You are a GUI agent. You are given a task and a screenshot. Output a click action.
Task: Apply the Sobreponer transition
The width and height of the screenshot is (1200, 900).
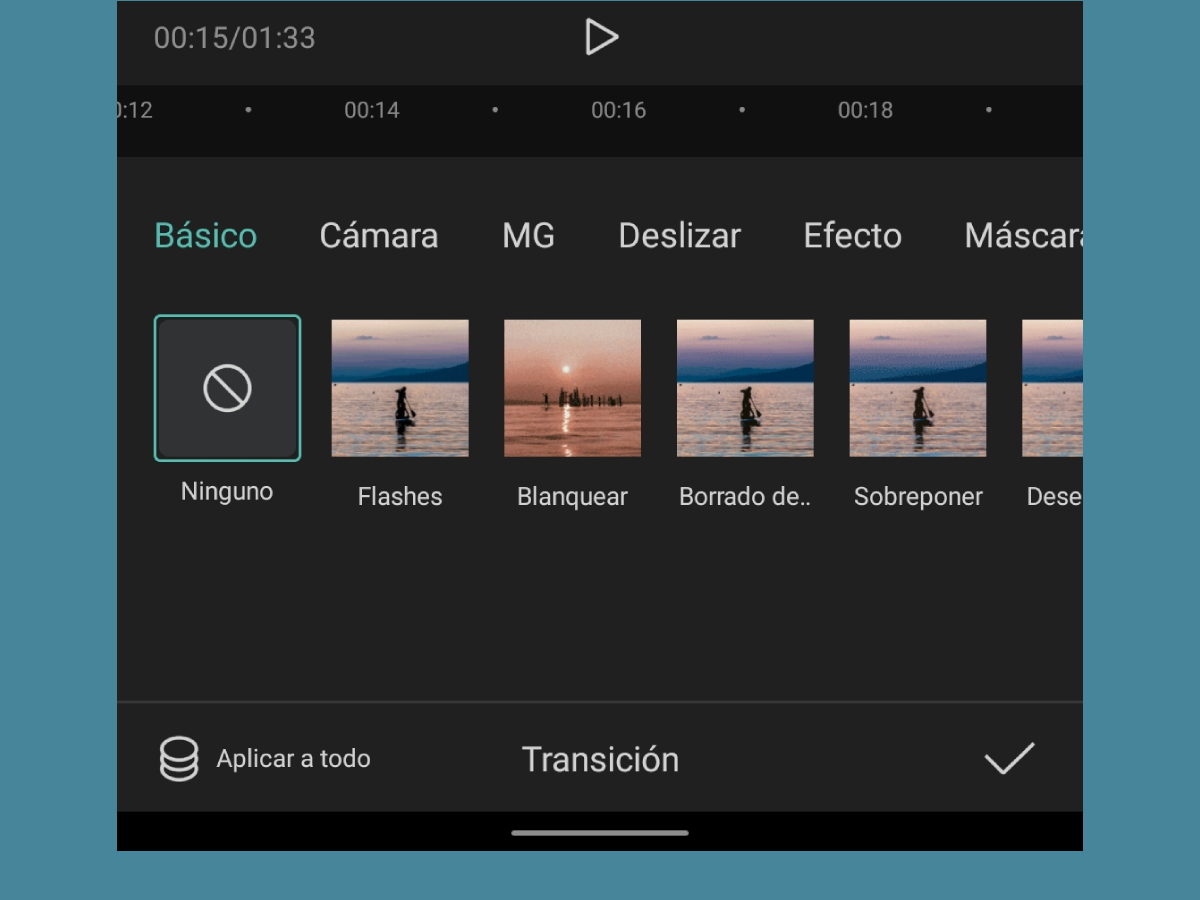coord(917,387)
